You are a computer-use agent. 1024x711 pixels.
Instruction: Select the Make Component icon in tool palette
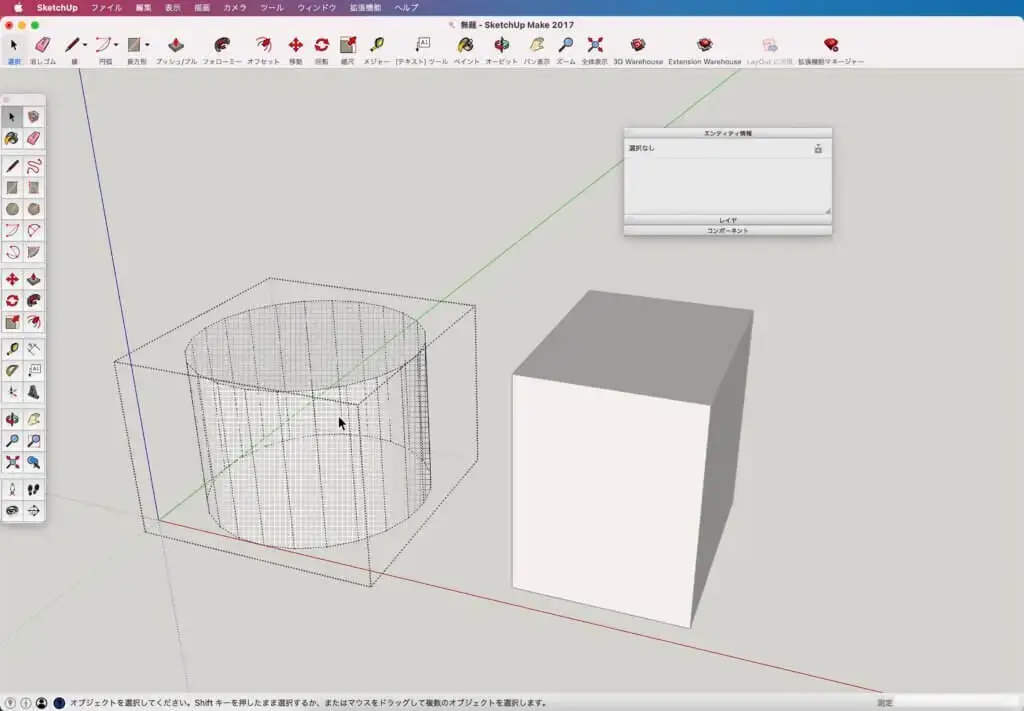33,117
